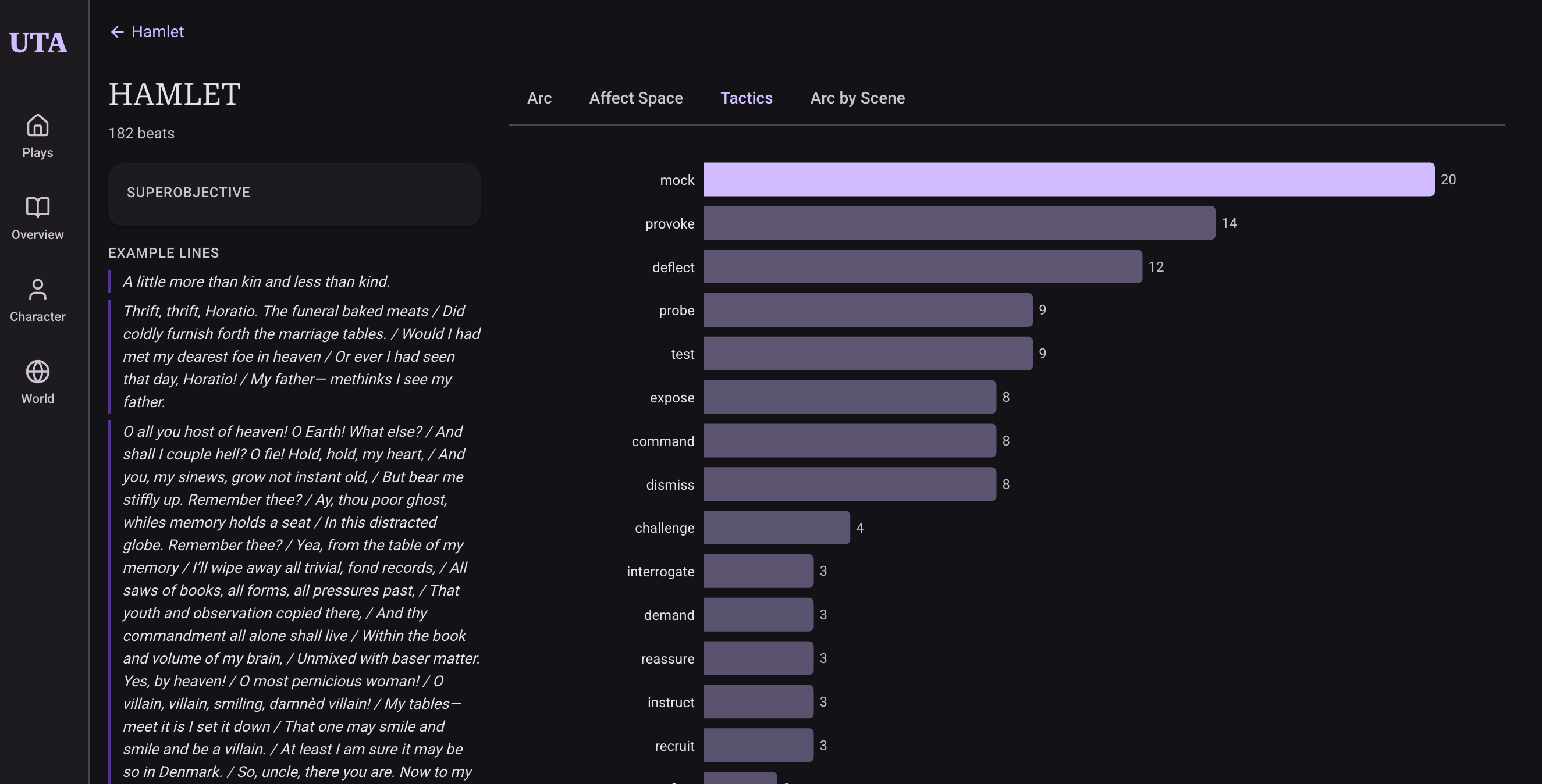
Task: Open the Arc by Scene tab
Action: 857,98
